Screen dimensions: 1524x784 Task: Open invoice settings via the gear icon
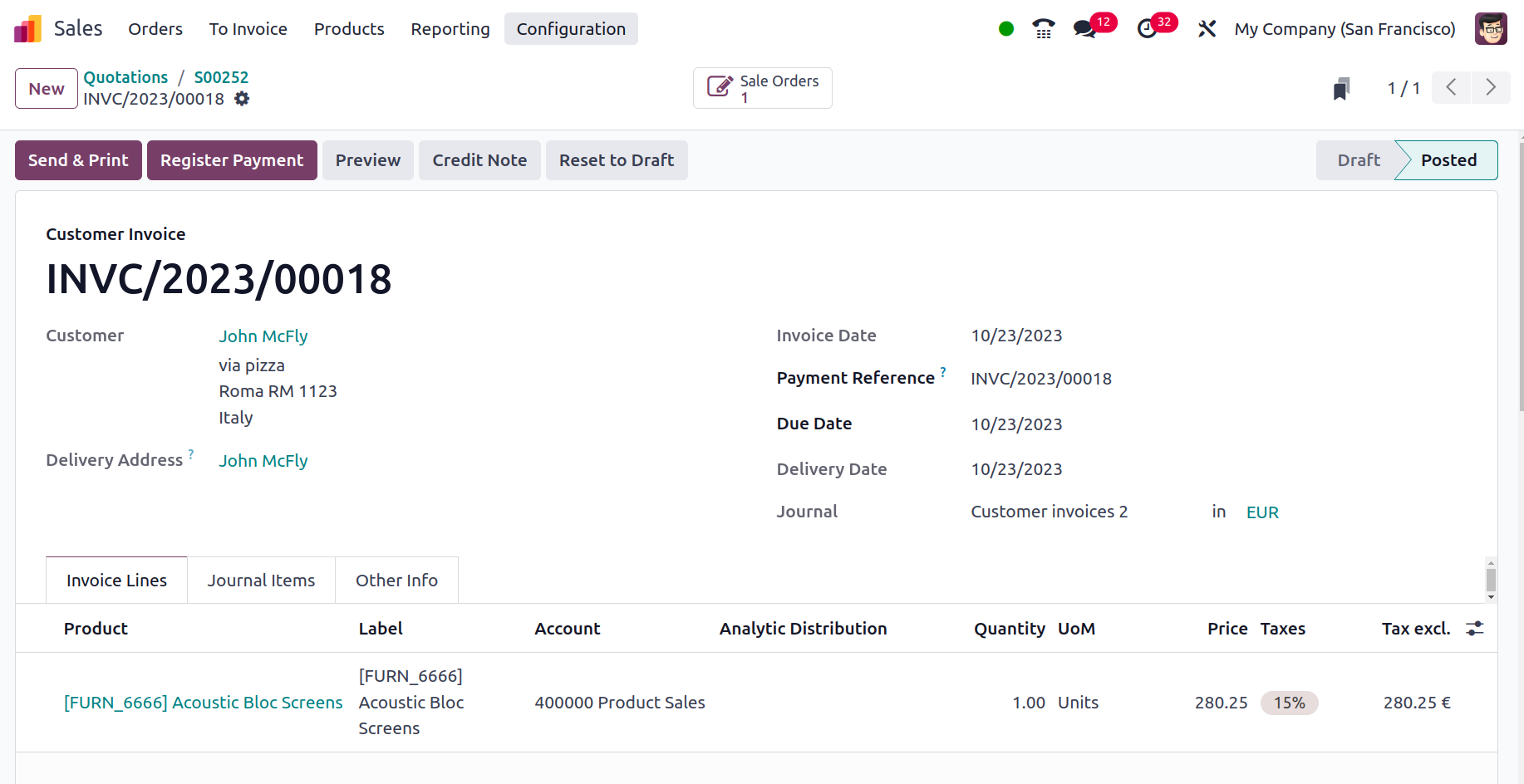(242, 99)
